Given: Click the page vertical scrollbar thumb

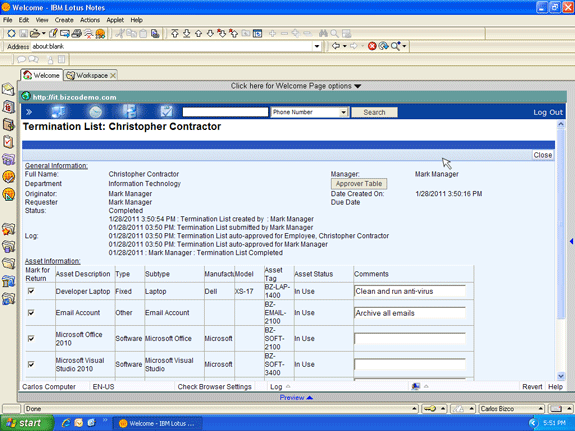Looking at the screenshot, I should [x=561, y=224].
